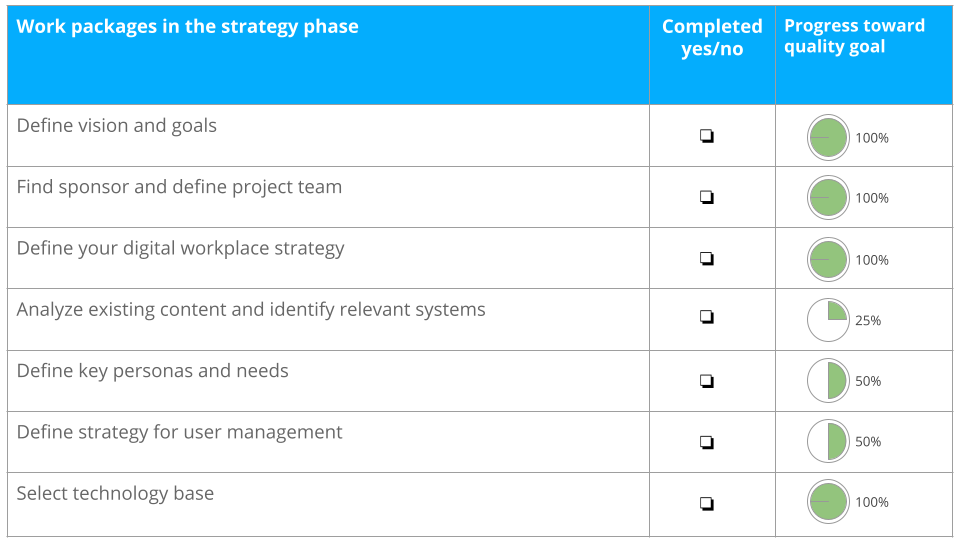
Task: Select the 50% pie icon for user management
Action: point(828,441)
